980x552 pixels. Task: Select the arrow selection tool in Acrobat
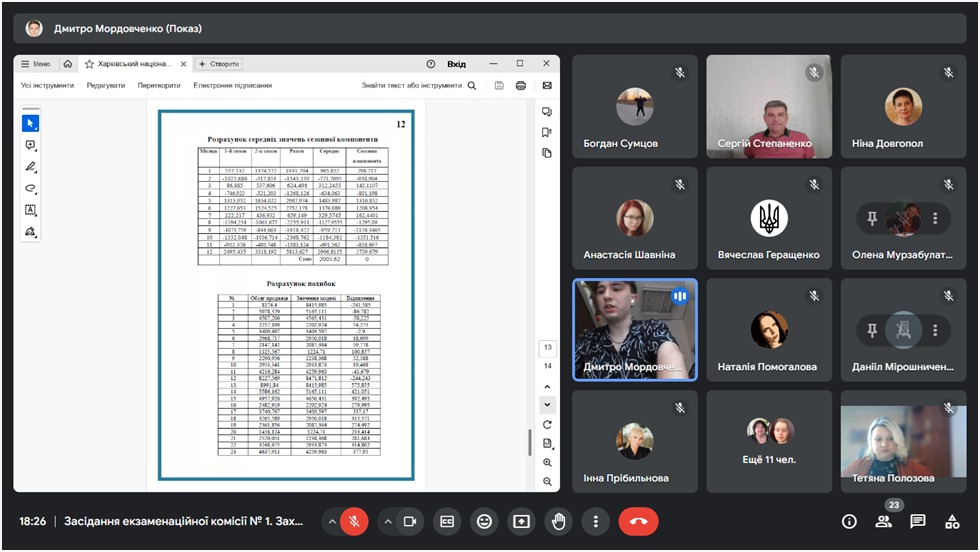30,123
